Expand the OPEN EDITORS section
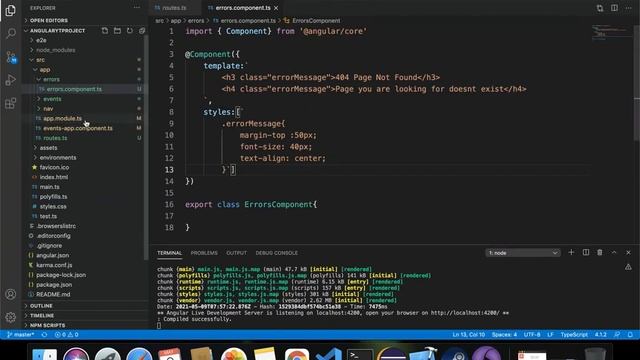The height and width of the screenshot is (360, 640). point(49,20)
